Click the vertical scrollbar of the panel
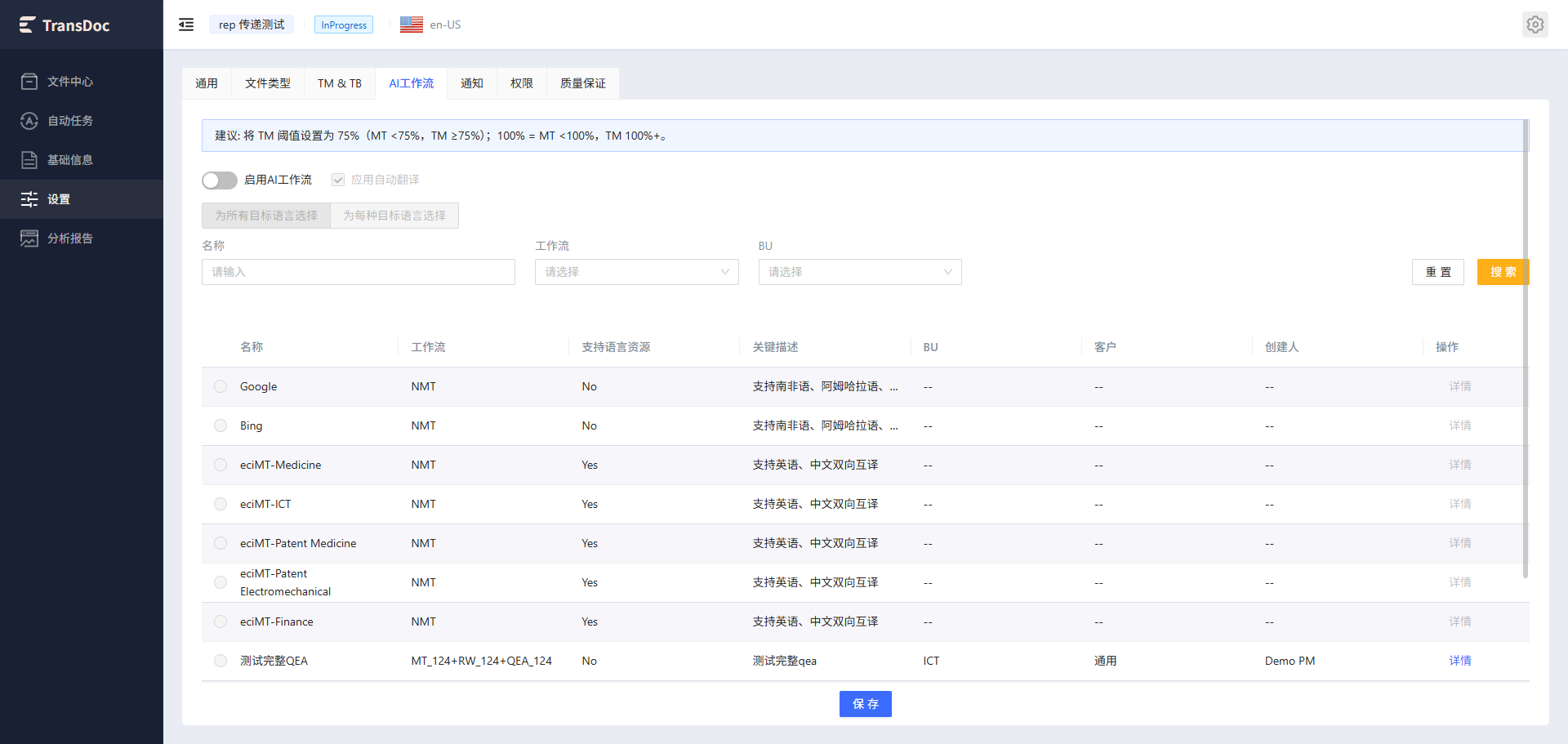This screenshot has height=744, width=1568. click(x=1526, y=349)
